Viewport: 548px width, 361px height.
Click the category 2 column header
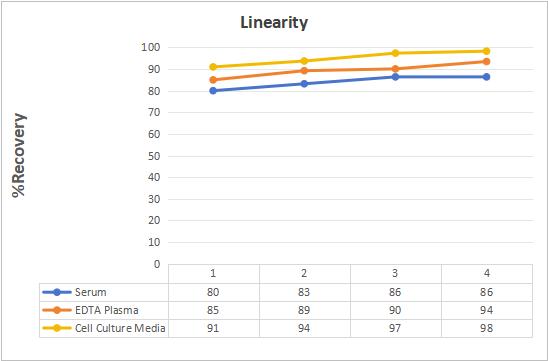point(304,273)
